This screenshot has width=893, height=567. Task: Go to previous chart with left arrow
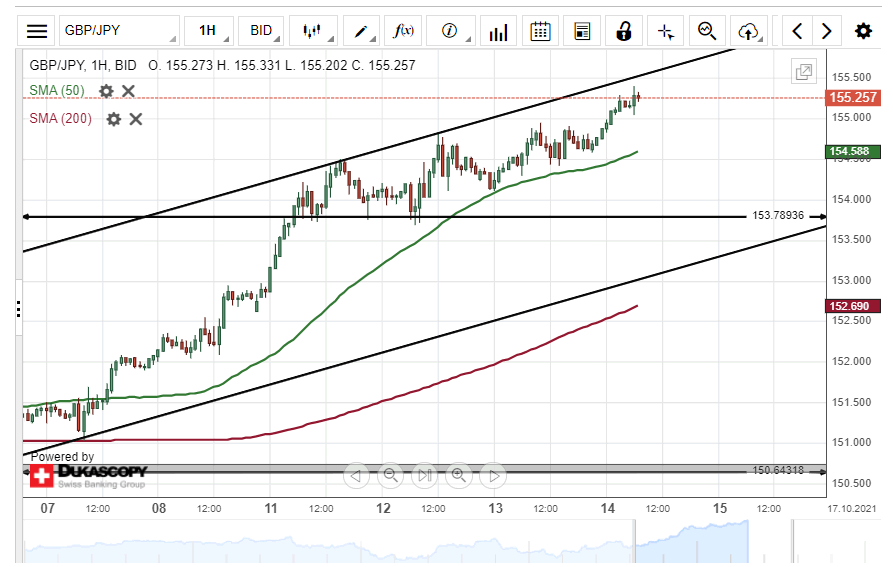click(797, 31)
